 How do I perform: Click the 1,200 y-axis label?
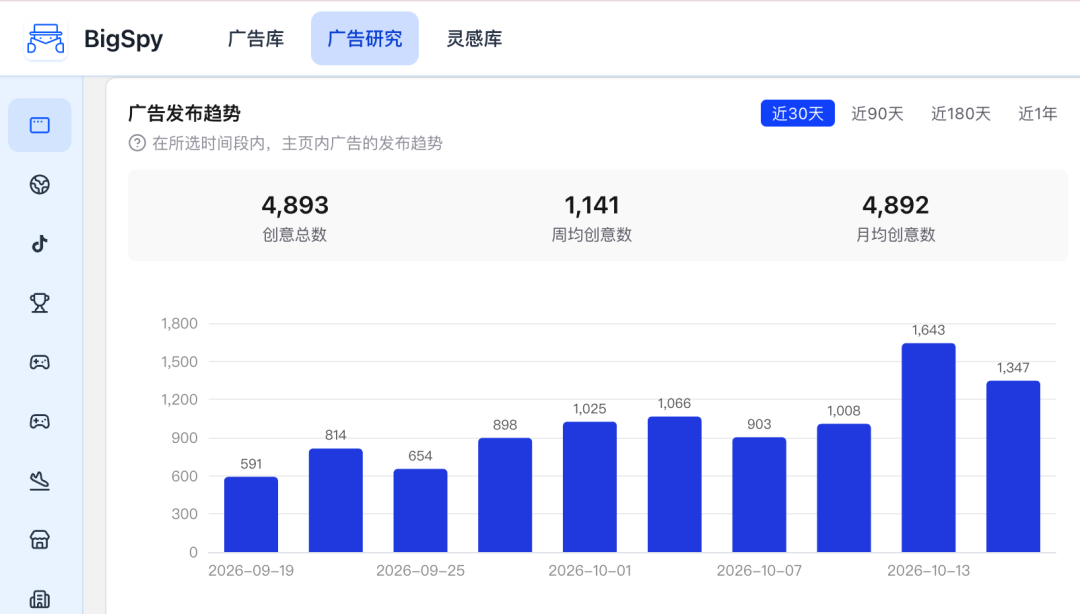click(x=179, y=400)
